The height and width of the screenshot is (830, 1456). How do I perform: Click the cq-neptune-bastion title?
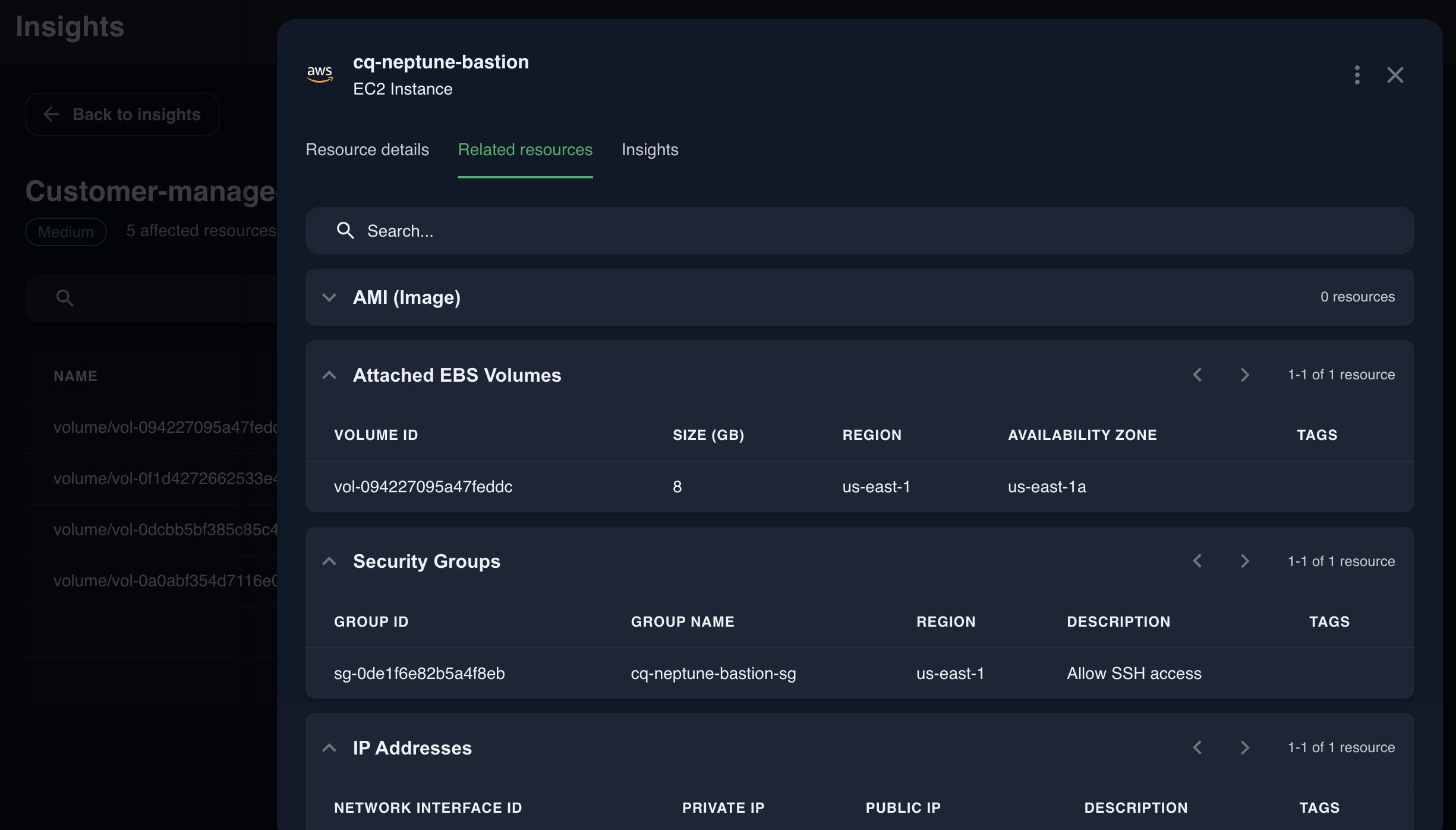pos(441,62)
